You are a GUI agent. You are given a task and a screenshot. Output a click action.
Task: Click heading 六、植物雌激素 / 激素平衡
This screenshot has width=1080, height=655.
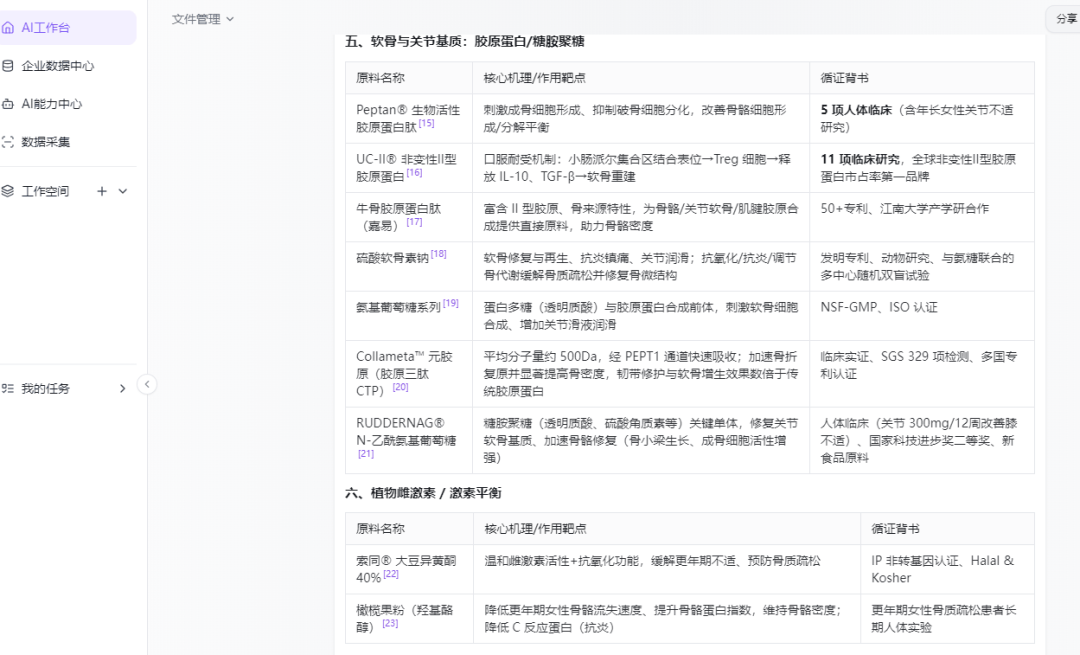[423, 493]
